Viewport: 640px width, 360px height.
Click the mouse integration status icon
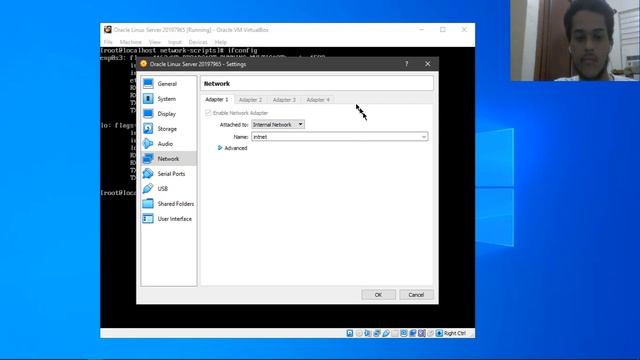(x=430, y=333)
